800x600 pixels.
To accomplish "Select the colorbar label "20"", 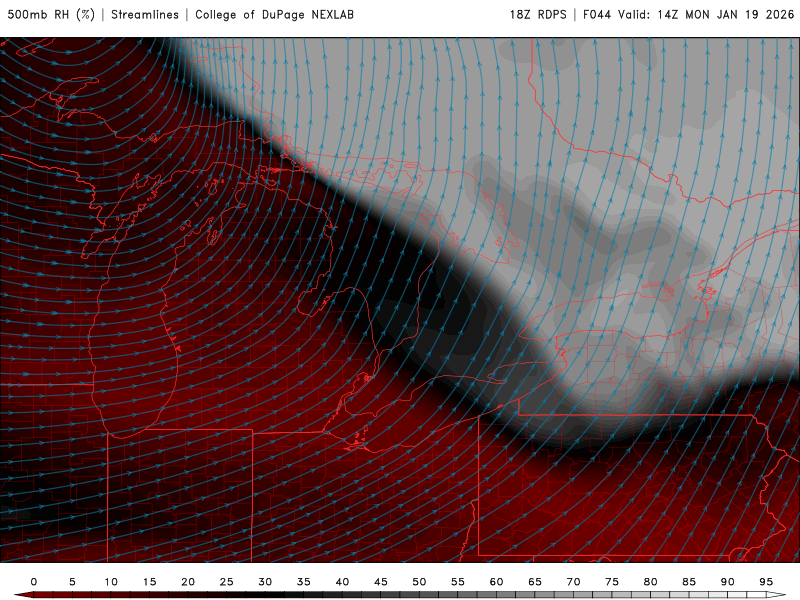I will 188,582.
